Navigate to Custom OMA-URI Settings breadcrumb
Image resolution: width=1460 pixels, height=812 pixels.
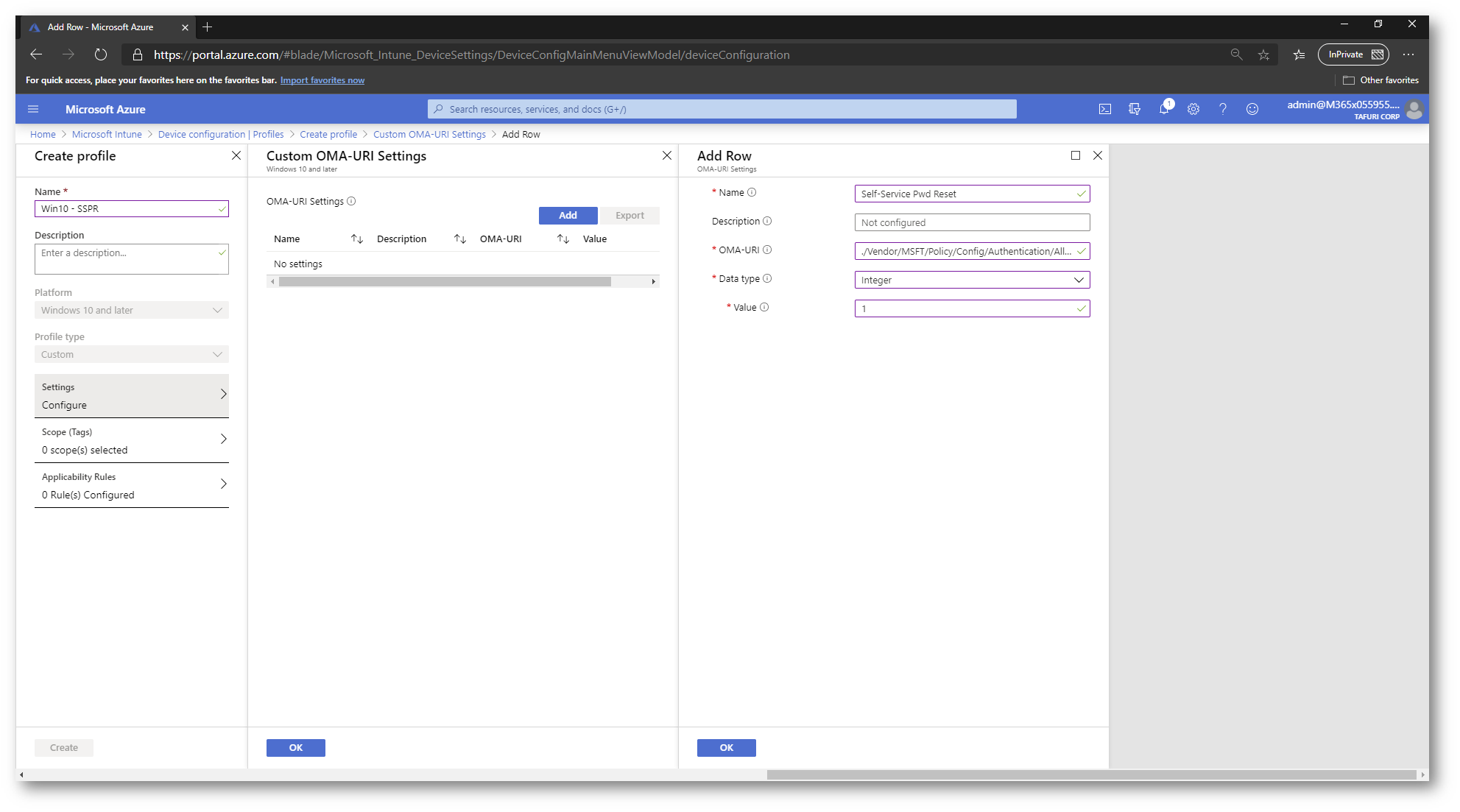click(x=429, y=134)
